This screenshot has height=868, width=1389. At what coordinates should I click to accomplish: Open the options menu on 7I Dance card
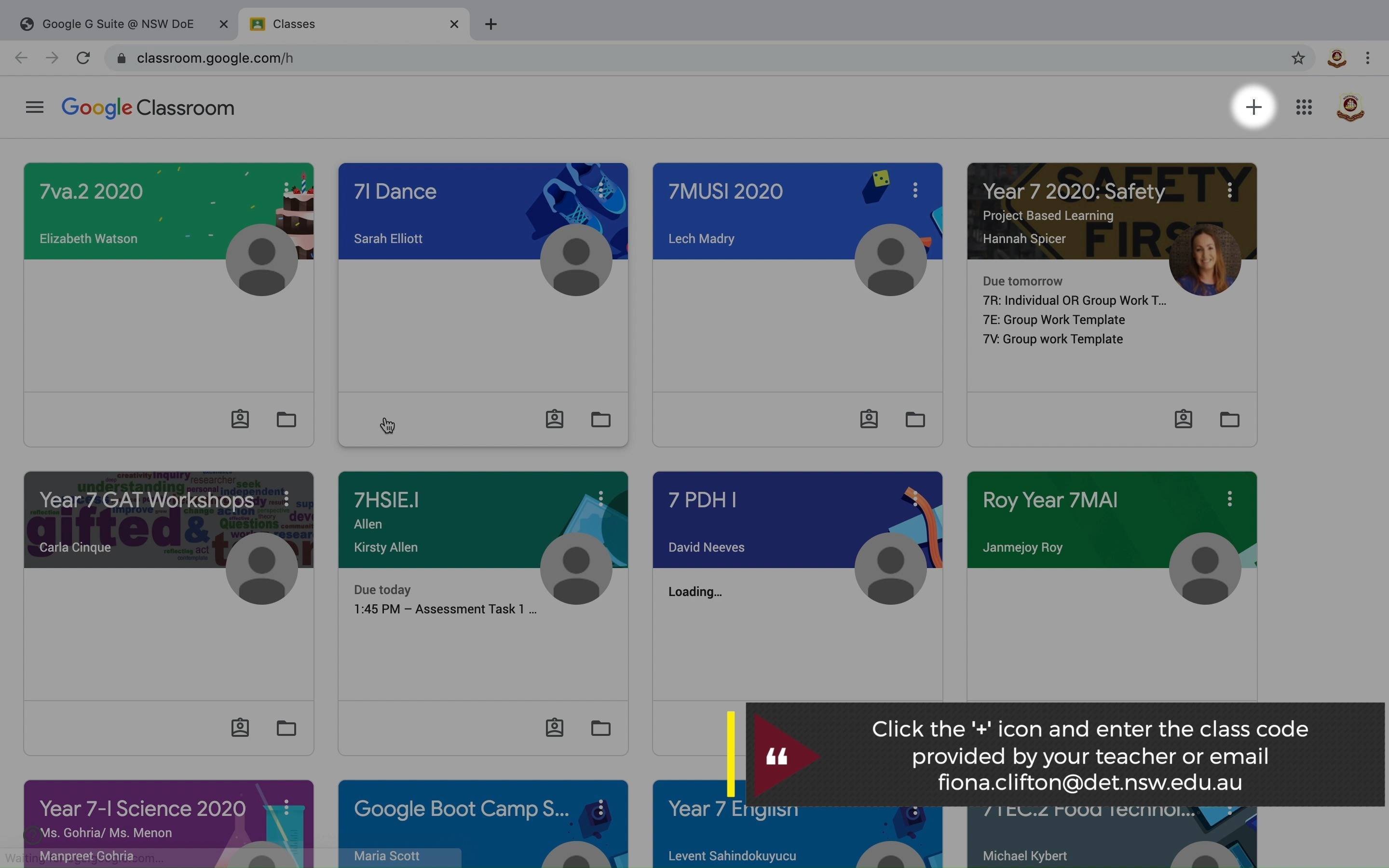coord(601,190)
